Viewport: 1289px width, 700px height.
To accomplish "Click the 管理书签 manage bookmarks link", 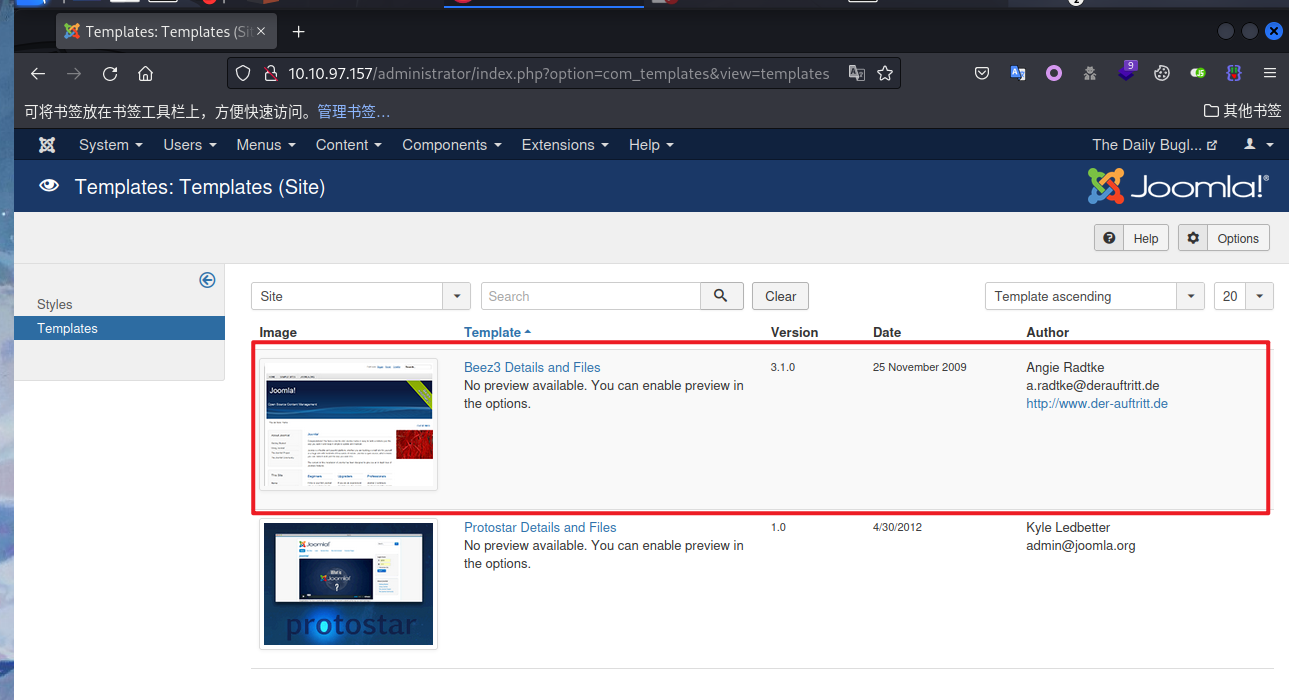I will pyautogui.click(x=354, y=111).
